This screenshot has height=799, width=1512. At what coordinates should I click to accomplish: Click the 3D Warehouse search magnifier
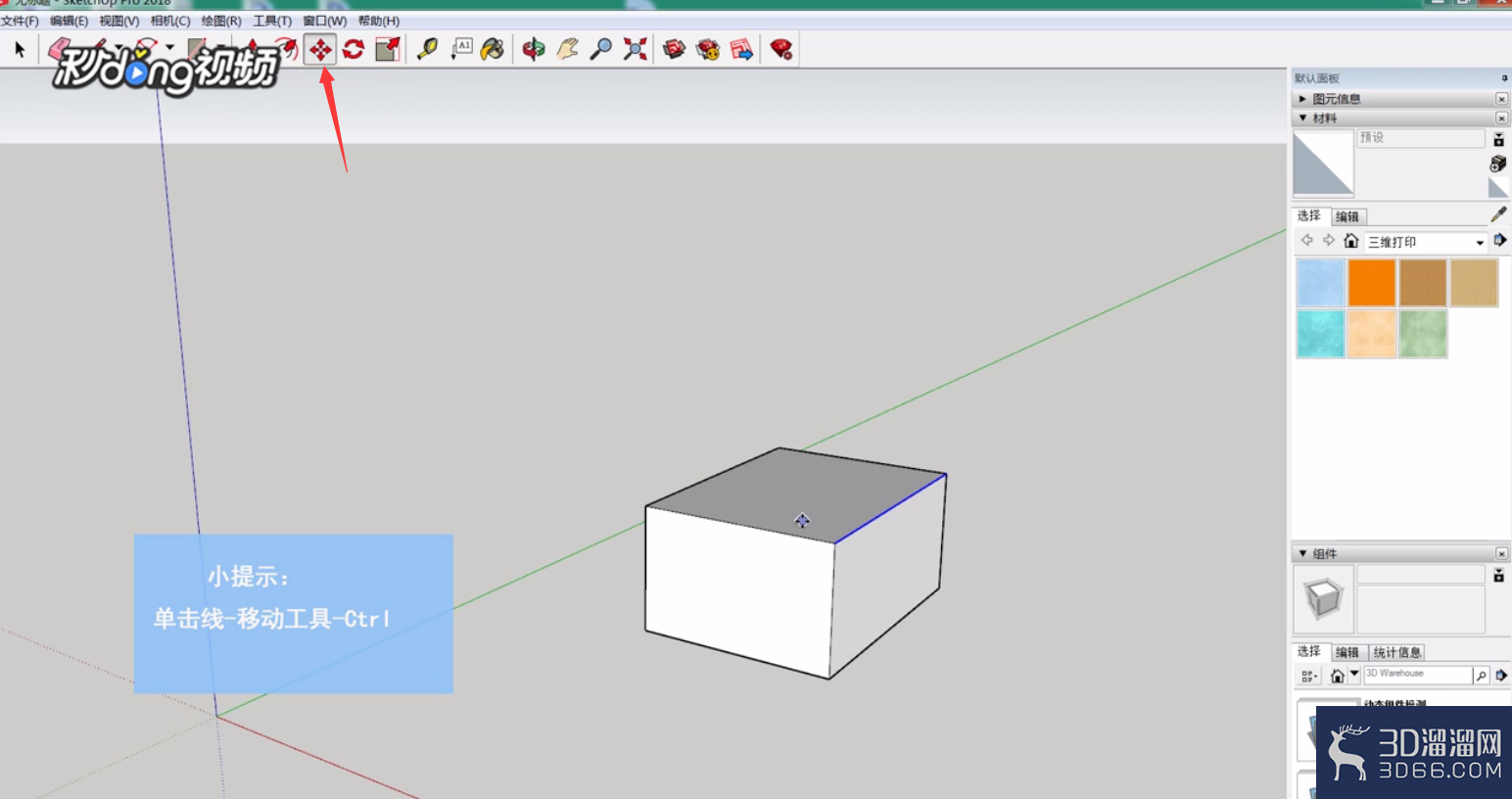(x=1482, y=676)
